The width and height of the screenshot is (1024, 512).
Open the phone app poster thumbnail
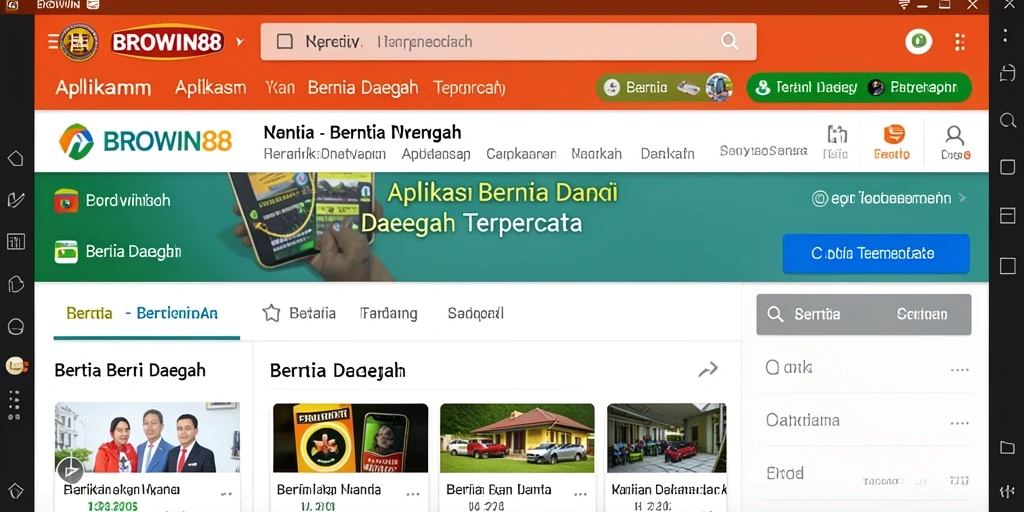click(x=350, y=438)
